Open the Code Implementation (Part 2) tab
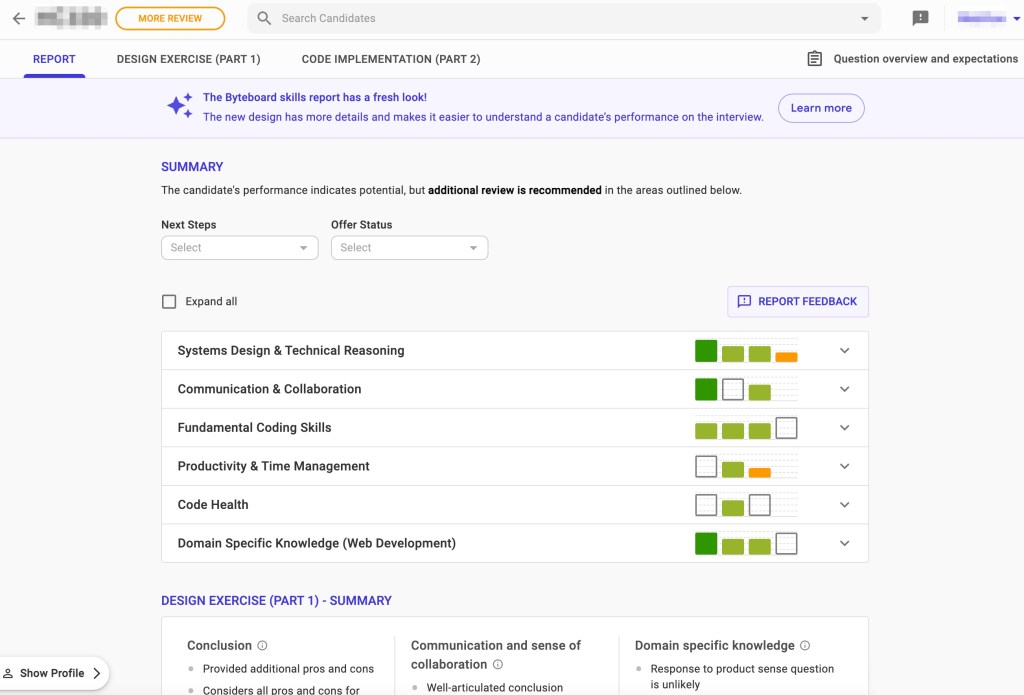1024x695 pixels. coord(391,59)
